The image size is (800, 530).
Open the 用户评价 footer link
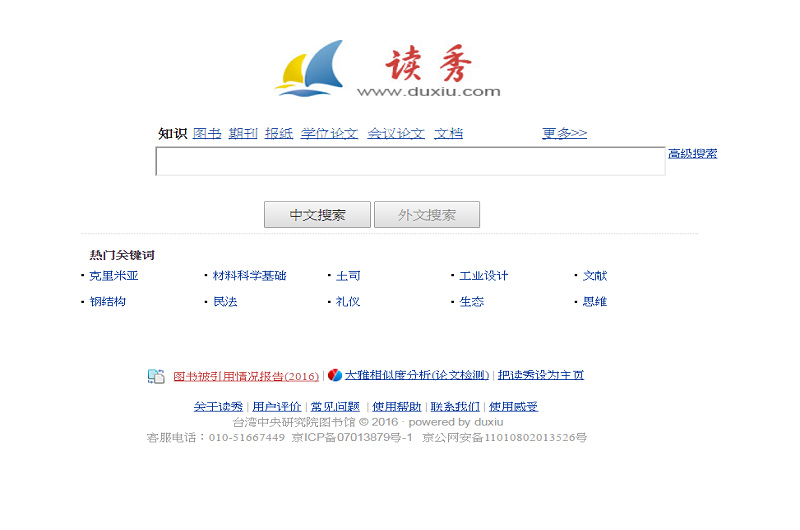(x=277, y=407)
